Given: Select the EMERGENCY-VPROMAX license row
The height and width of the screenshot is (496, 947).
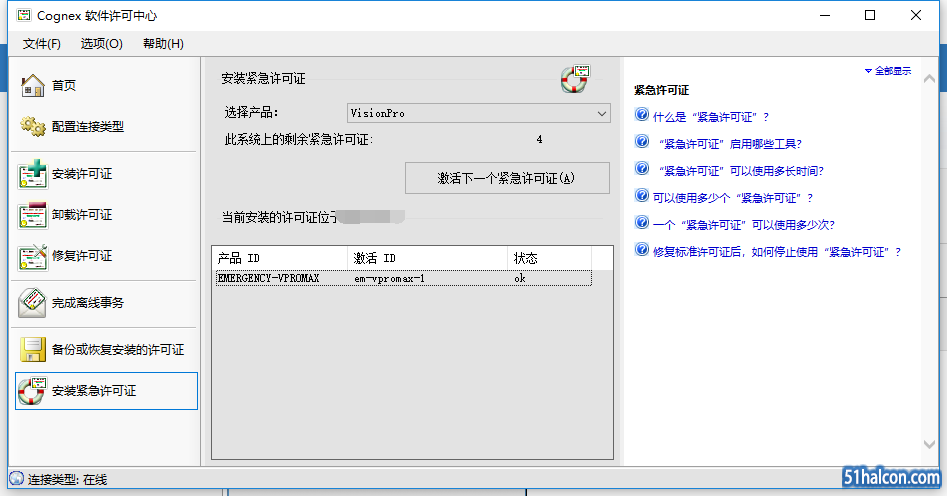Looking at the screenshot, I should tap(403, 278).
